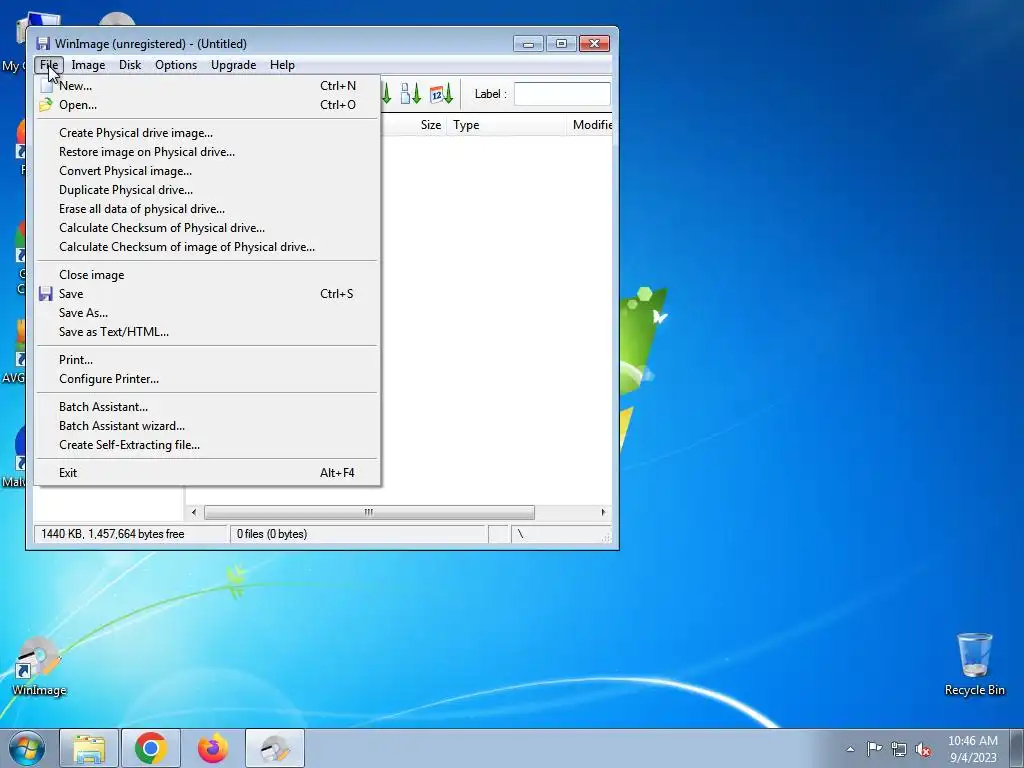Show hidden system tray icons
This screenshot has width=1024, height=768.
(x=850, y=749)
